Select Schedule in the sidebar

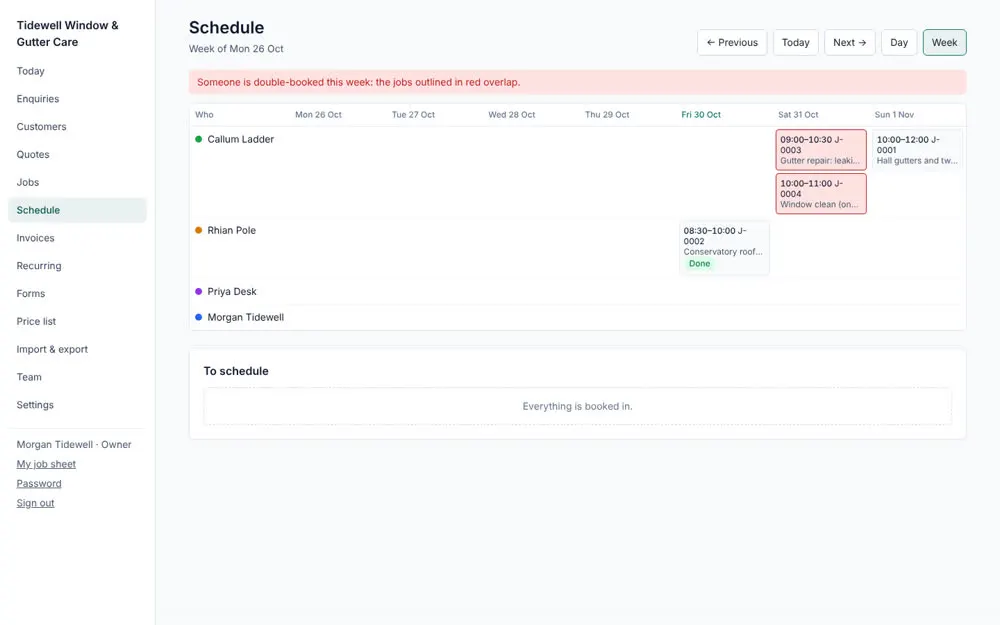[x=77, y=210]
